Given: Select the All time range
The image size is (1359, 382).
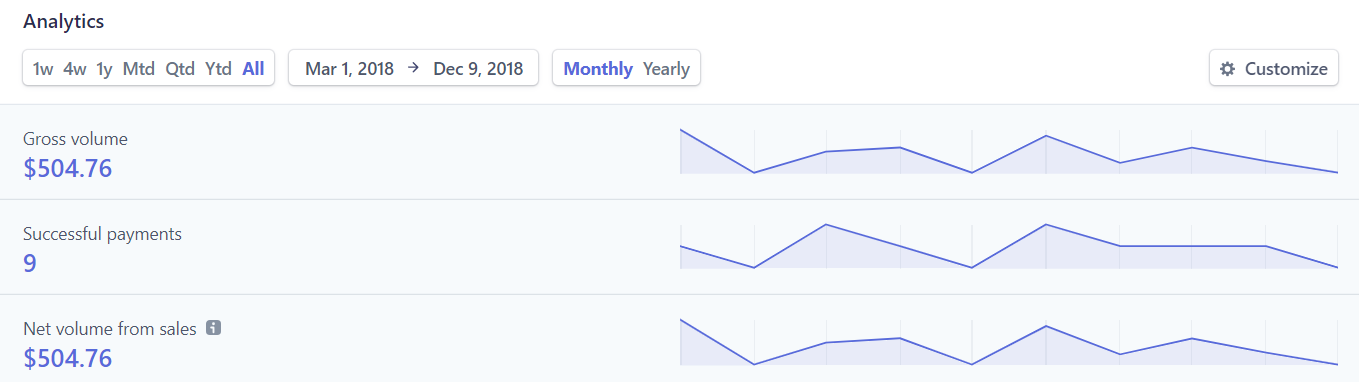Looking at the screenshot, I should (253, 69).
